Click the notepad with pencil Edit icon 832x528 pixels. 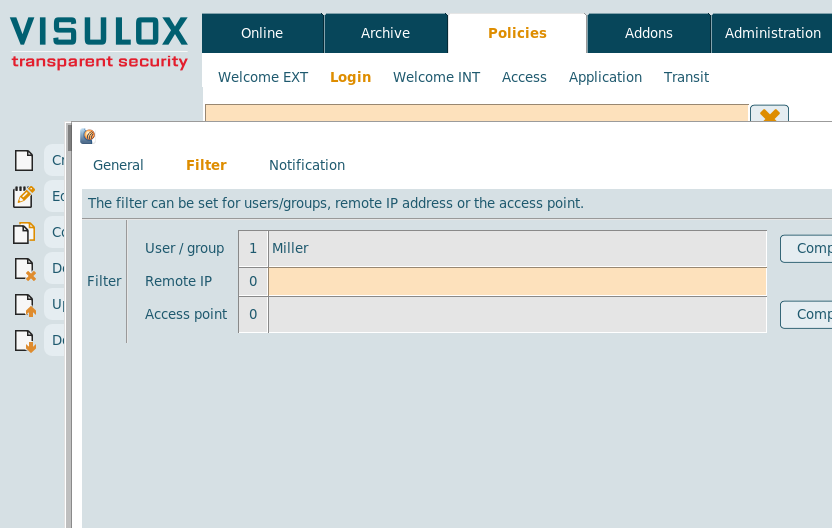tap(23, 197)
